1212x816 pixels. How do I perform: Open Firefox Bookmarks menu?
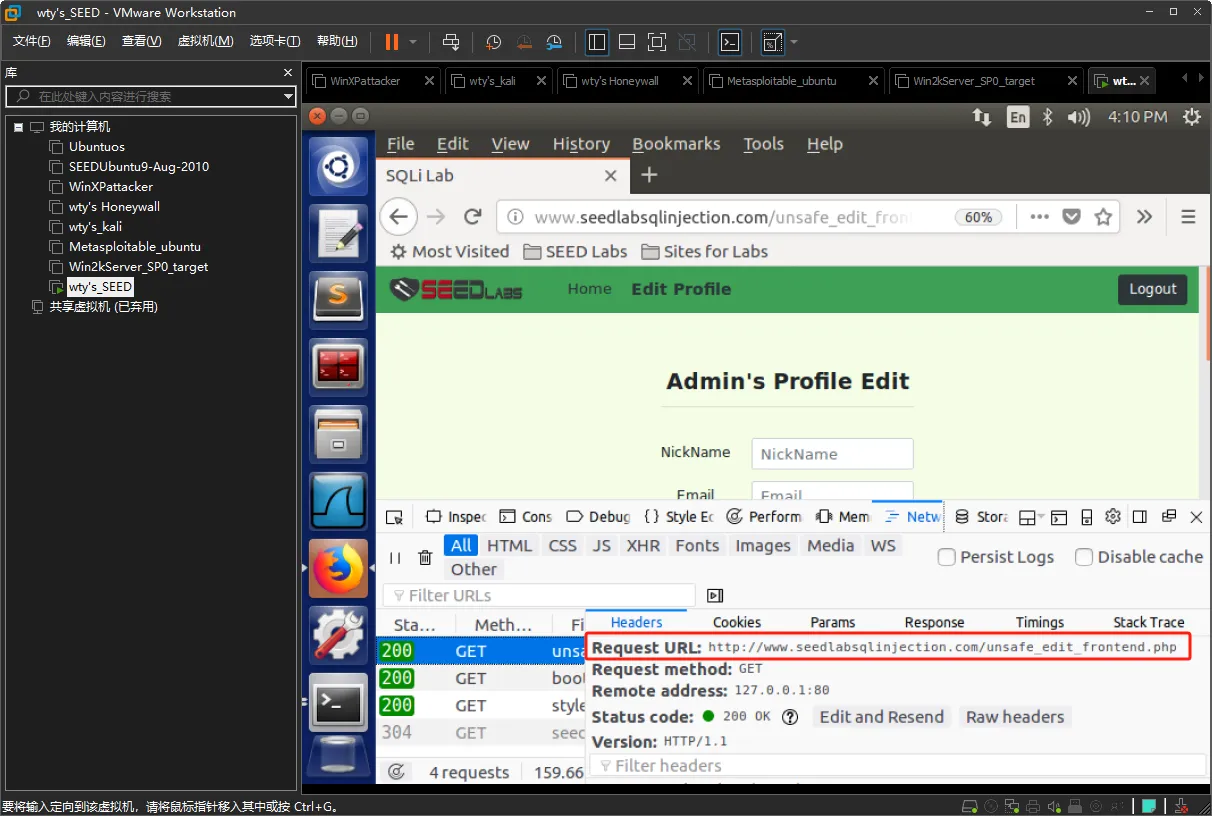pyautogui.click(x=676, y=144)
